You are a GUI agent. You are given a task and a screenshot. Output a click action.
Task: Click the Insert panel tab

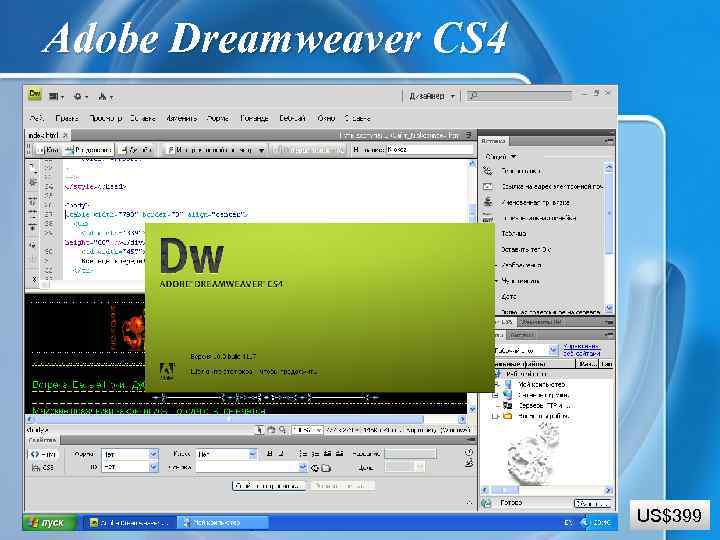(493, 141)
